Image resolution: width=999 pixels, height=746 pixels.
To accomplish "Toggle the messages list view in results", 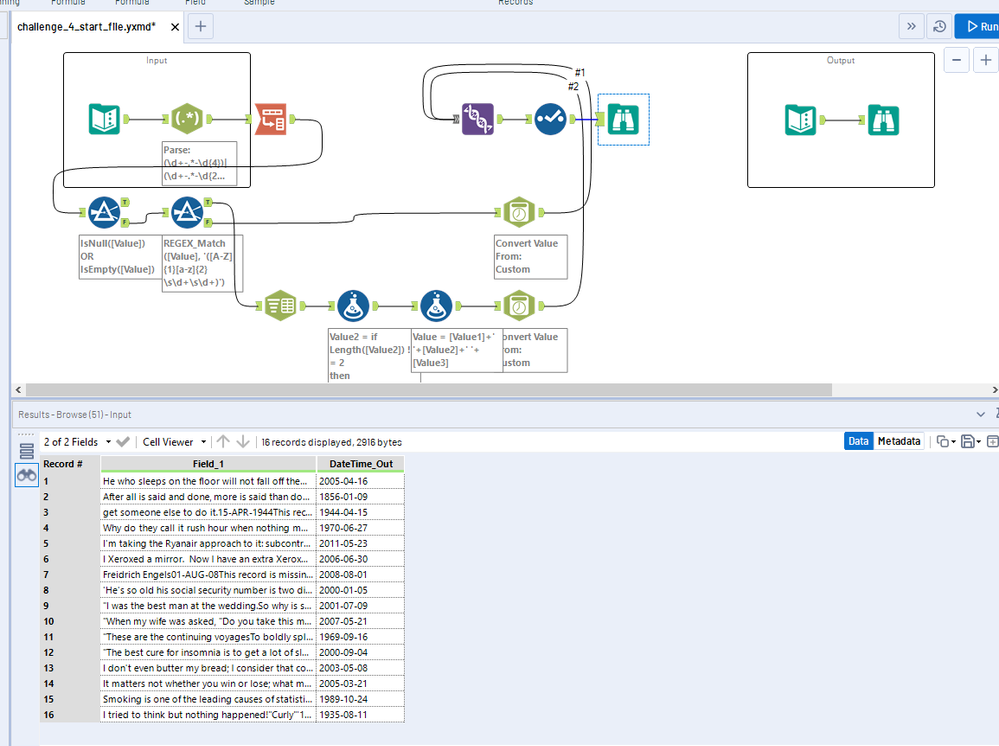I will 27,452.
